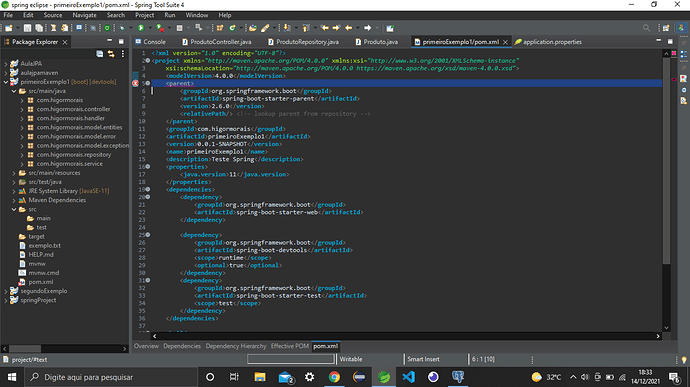Click the New file toolbar icon
The width and height of the screenshot is (690, 387).
click(x=9, y=28)
